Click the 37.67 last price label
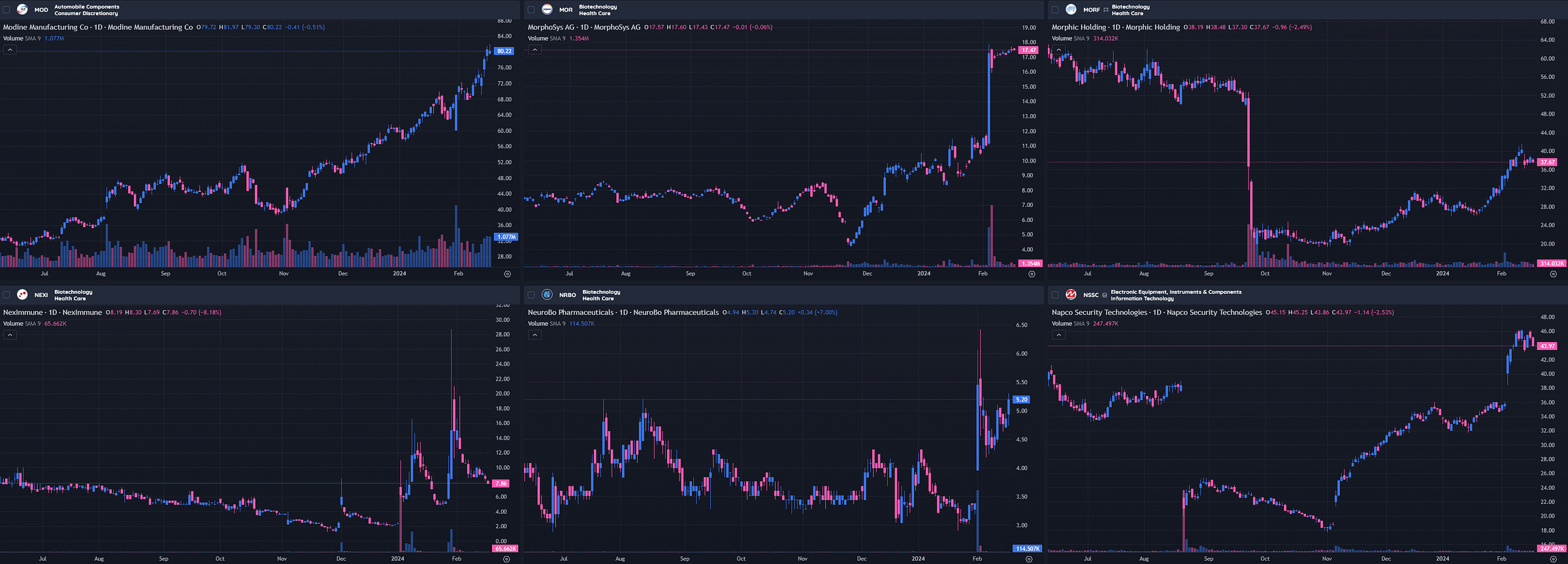 tap(1548, 163)
